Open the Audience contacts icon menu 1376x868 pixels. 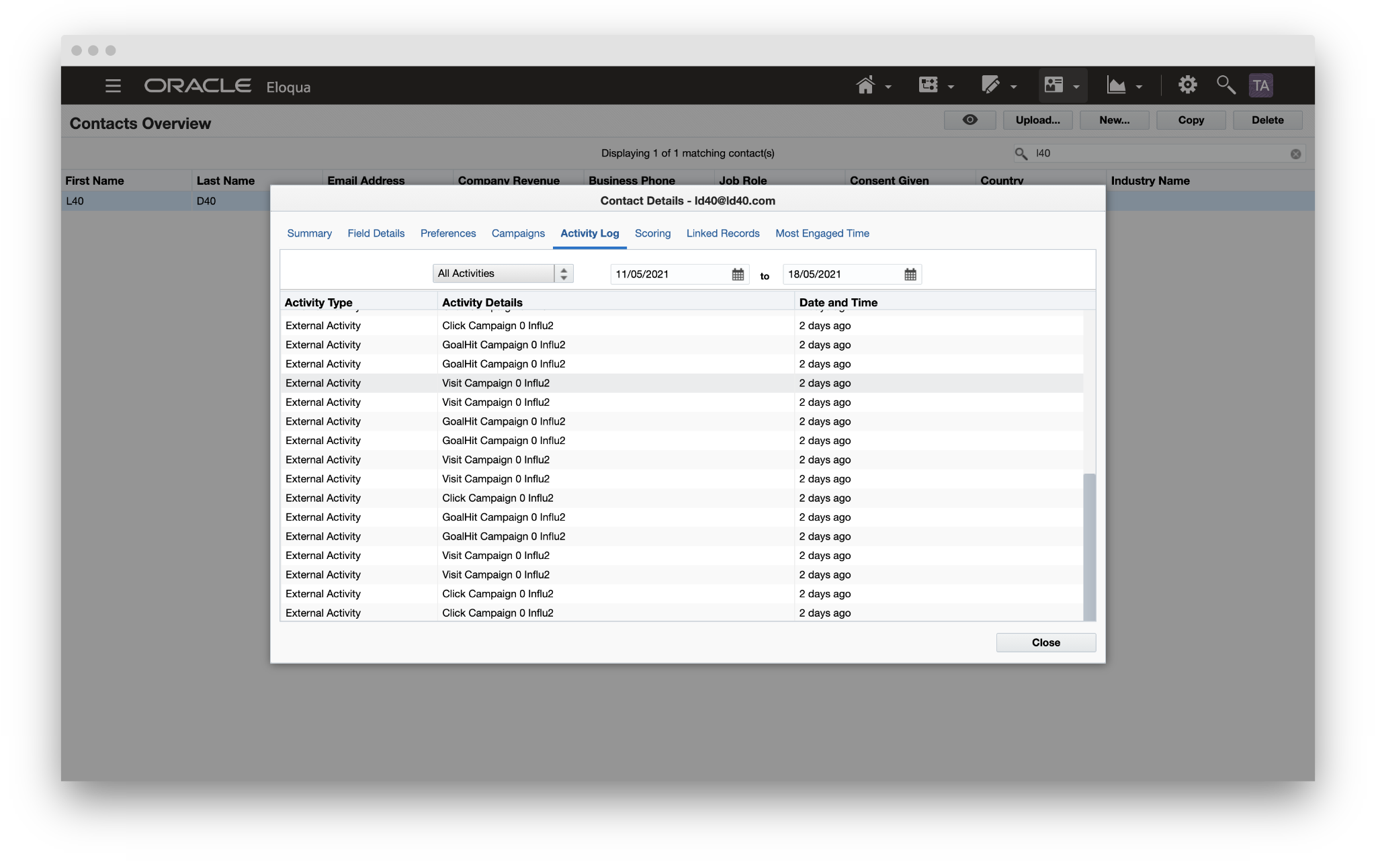(1053, 85)
